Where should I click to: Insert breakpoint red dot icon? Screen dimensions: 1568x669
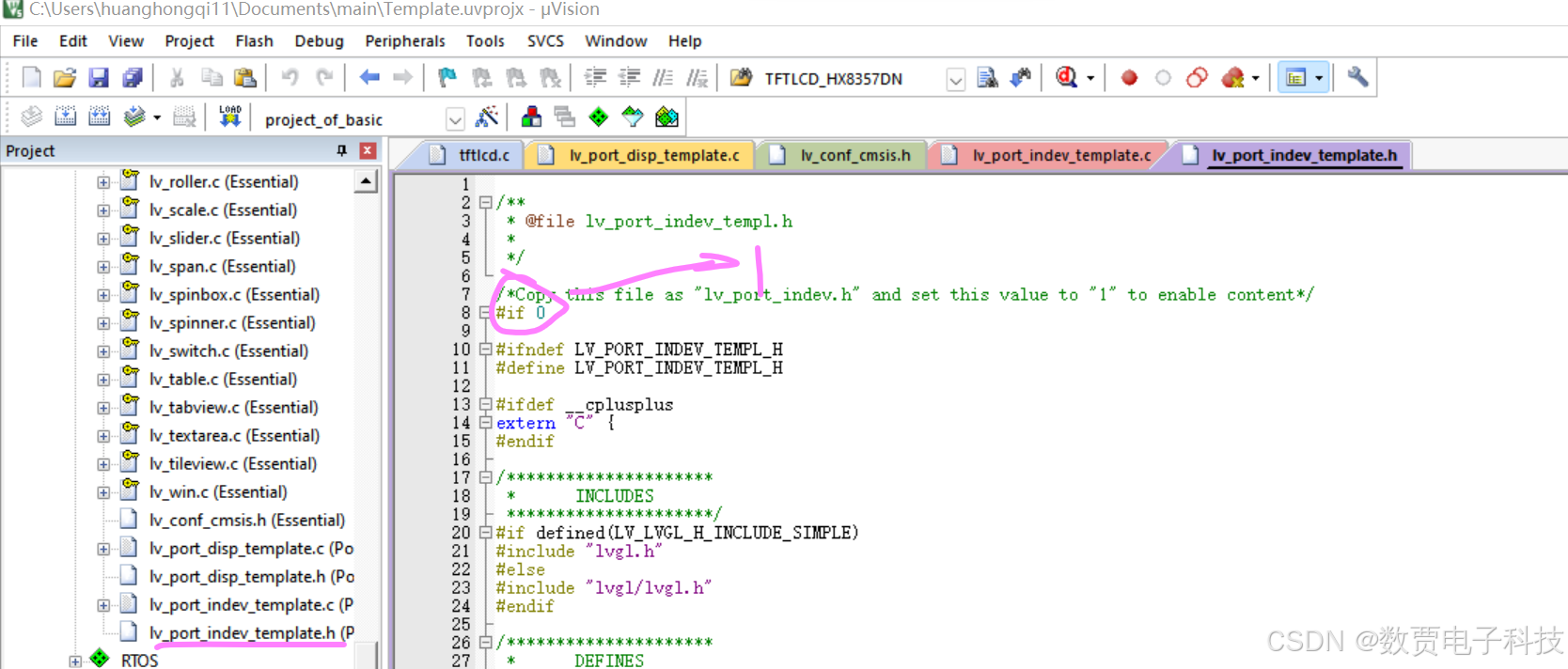coord(1129,78)
